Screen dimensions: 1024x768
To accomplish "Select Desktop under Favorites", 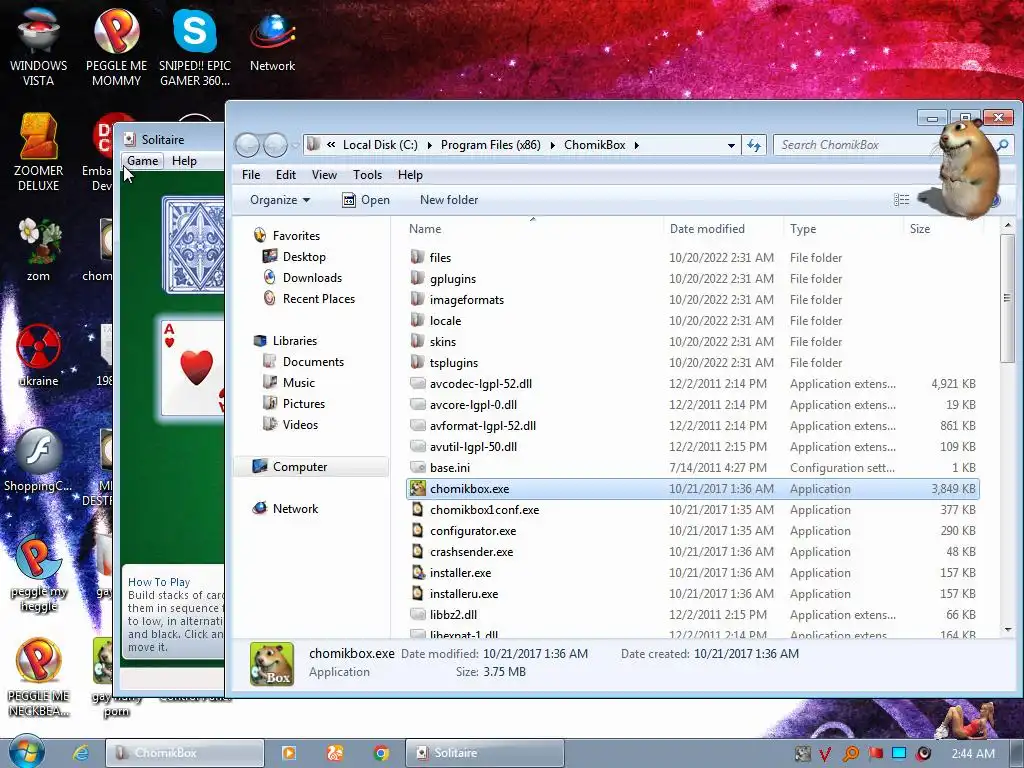I will [x=294, y=257].
